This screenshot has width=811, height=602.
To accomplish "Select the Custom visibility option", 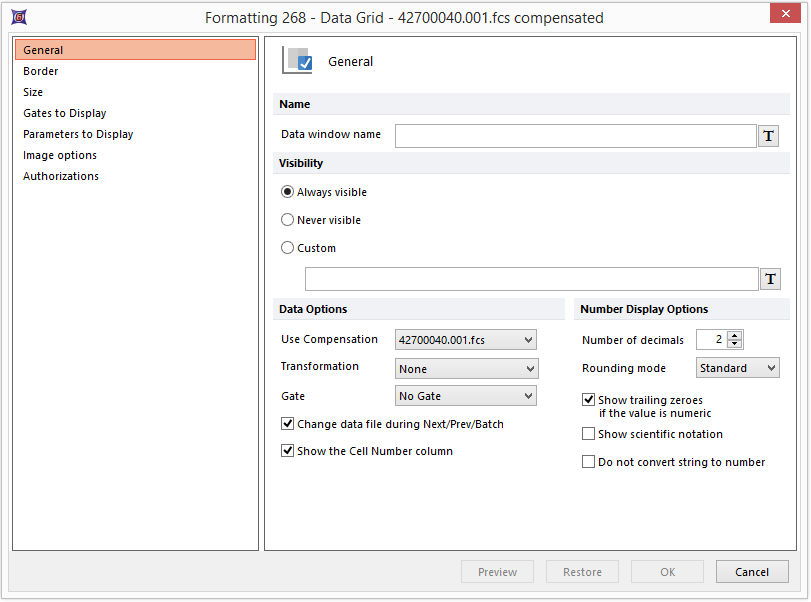I will pos(288,248).
